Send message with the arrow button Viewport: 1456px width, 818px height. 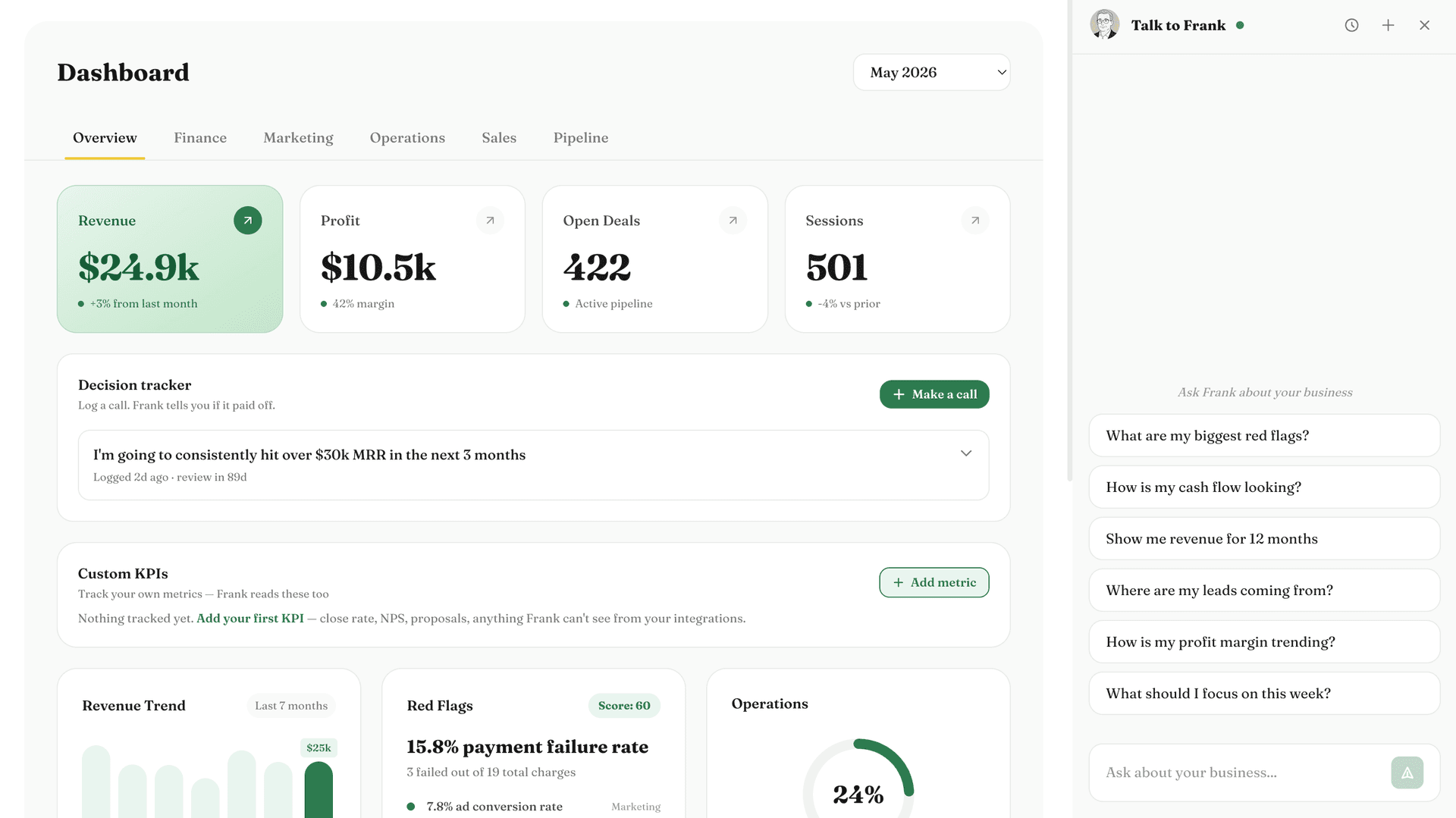(x=1407, y=773)
